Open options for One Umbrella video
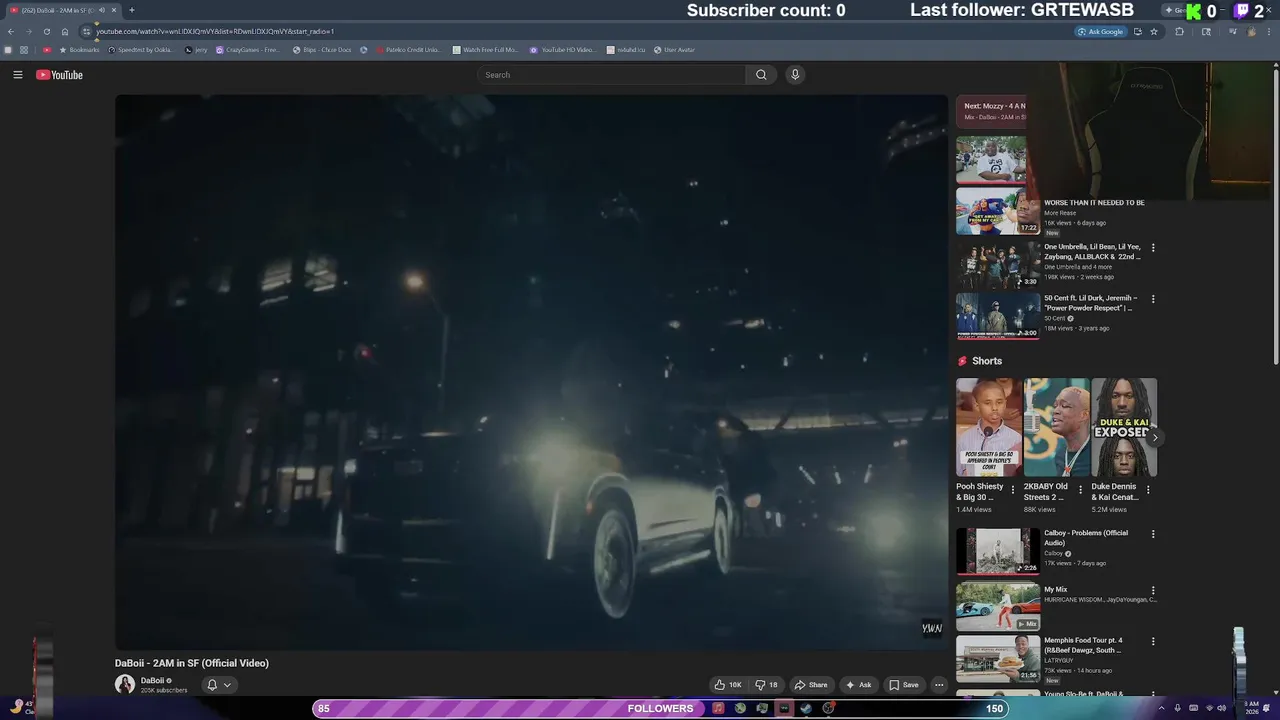Image resolution: width=1280 pixels, height=720 pixels. pyautogui.click(x=1153, y=248)
